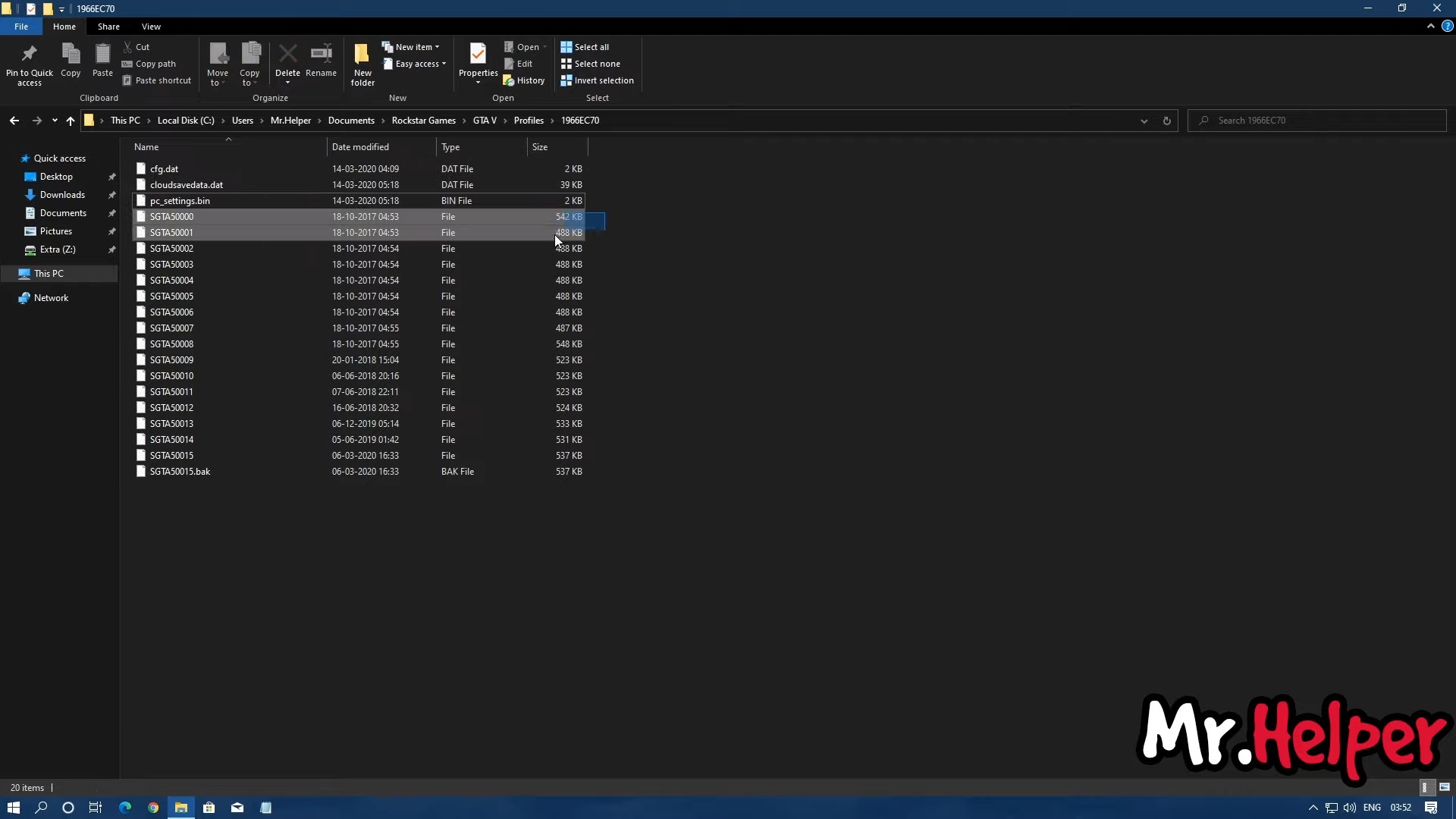
Task: Open the File menu
Action: pos(21,27)
